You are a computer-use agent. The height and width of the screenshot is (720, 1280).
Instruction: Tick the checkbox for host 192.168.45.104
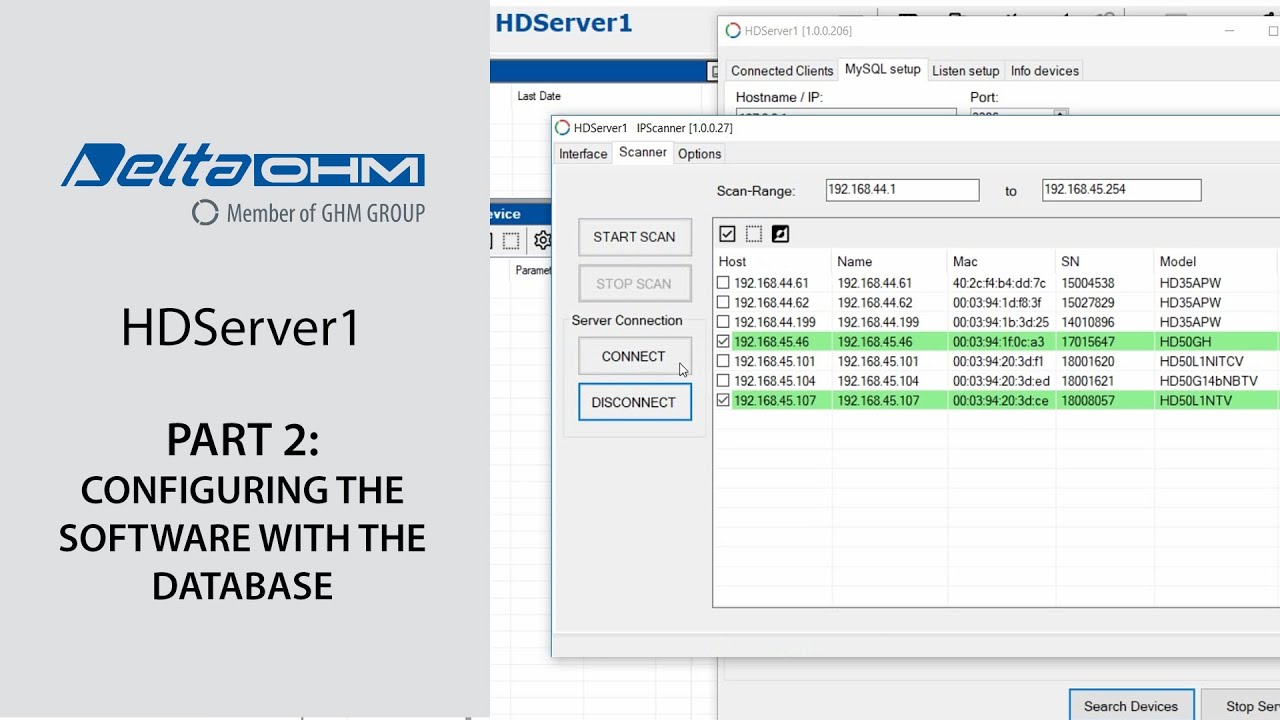[x=723, y=381]
